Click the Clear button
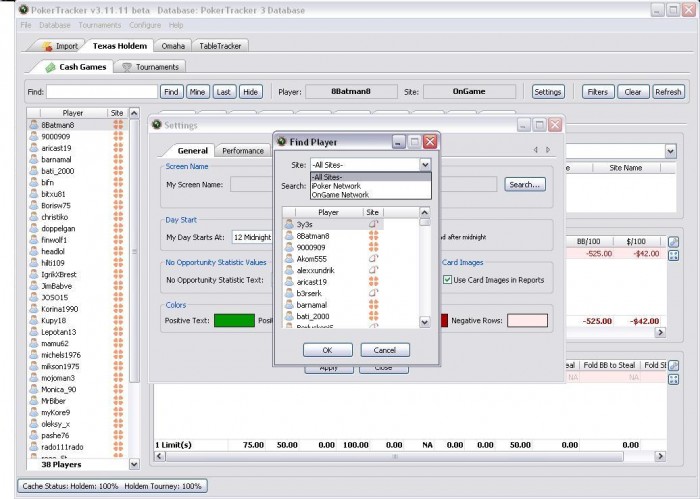This screenshot has height=499, width=700. [x=633, y=92]
